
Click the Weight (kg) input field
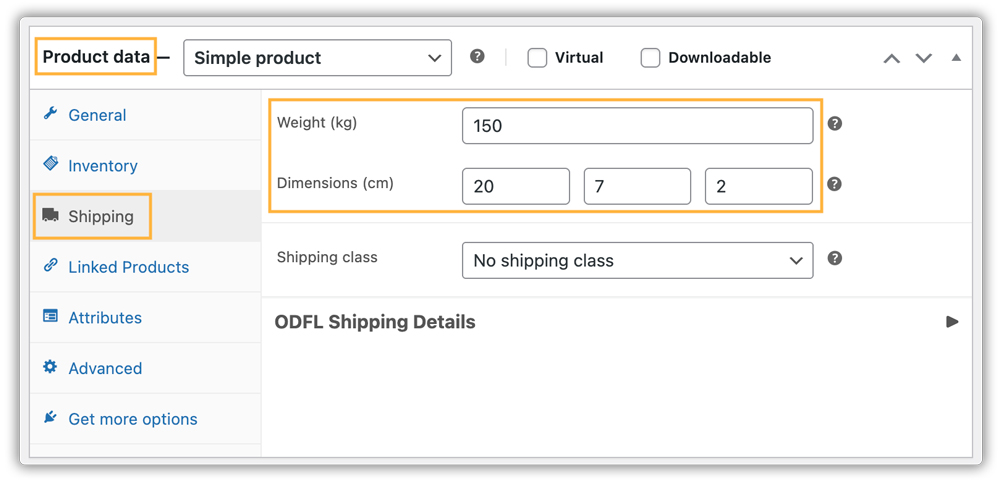click(638, 126)
